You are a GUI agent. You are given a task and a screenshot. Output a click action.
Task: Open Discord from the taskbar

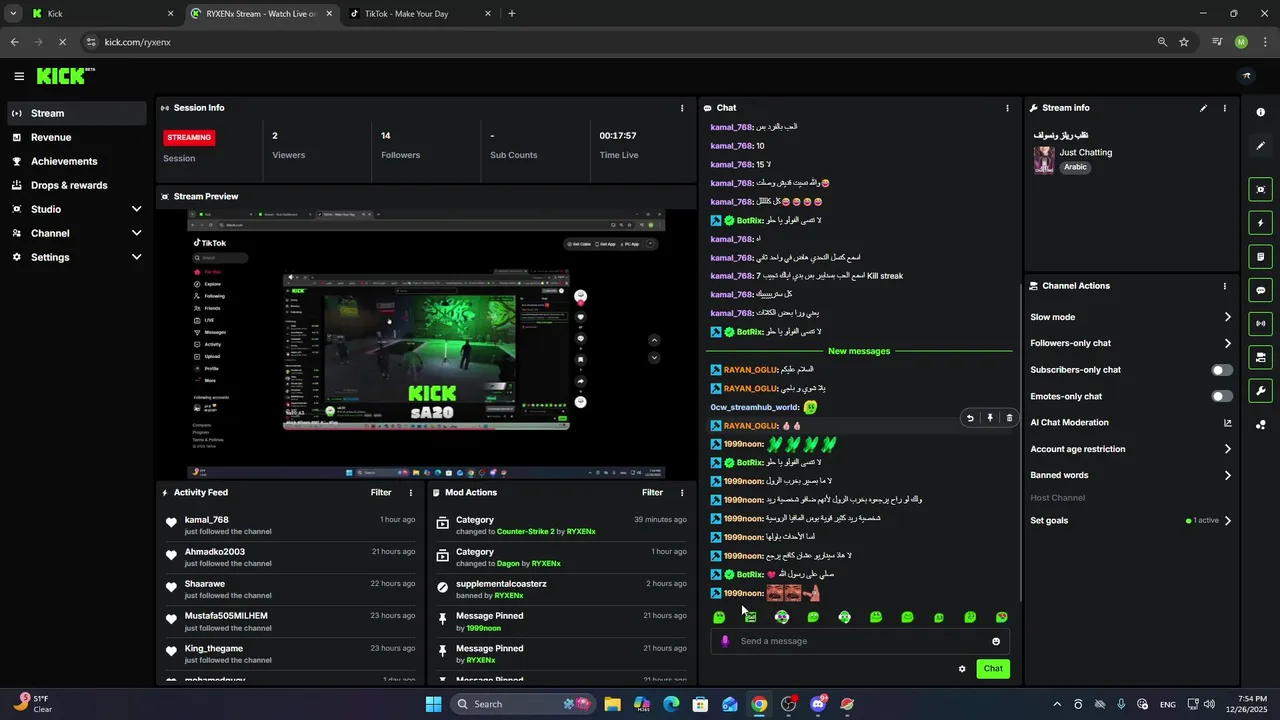point(818,704)
